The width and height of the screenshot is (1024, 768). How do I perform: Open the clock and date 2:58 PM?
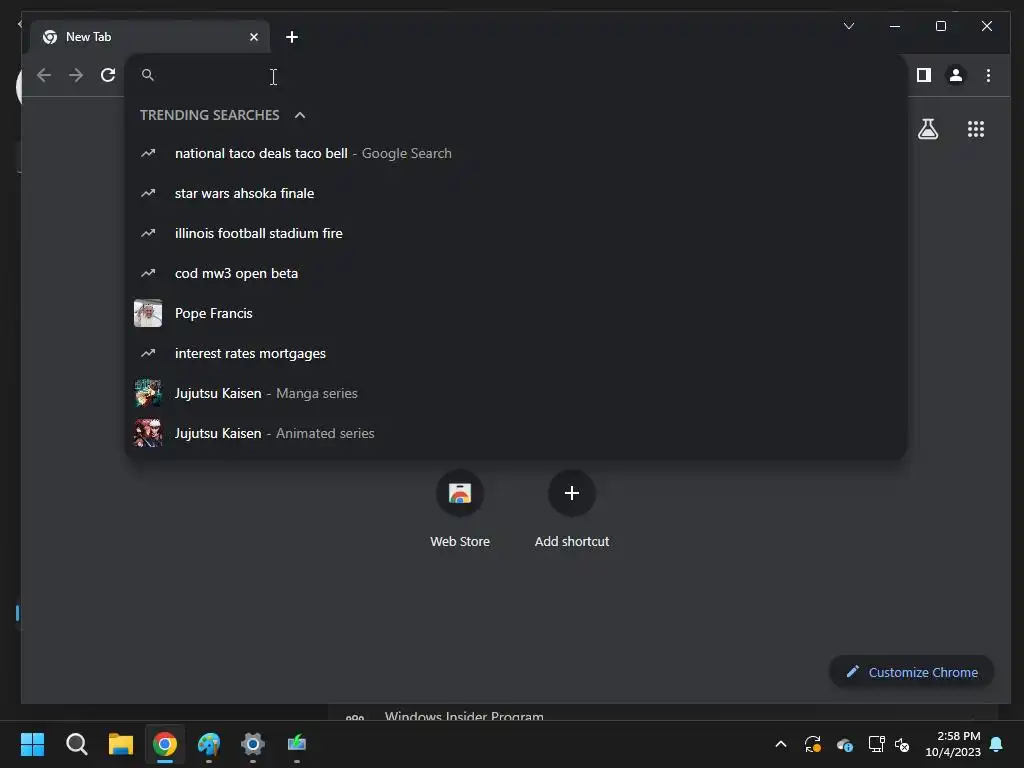(x=953, y=744)
